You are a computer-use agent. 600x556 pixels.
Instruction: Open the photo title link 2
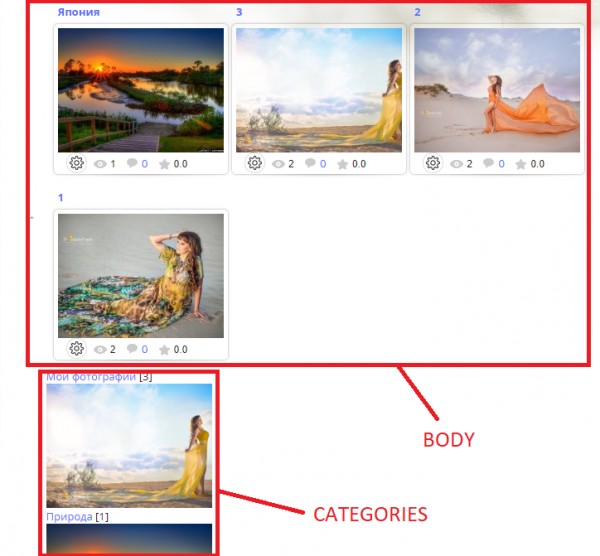[x=417, y=12]
